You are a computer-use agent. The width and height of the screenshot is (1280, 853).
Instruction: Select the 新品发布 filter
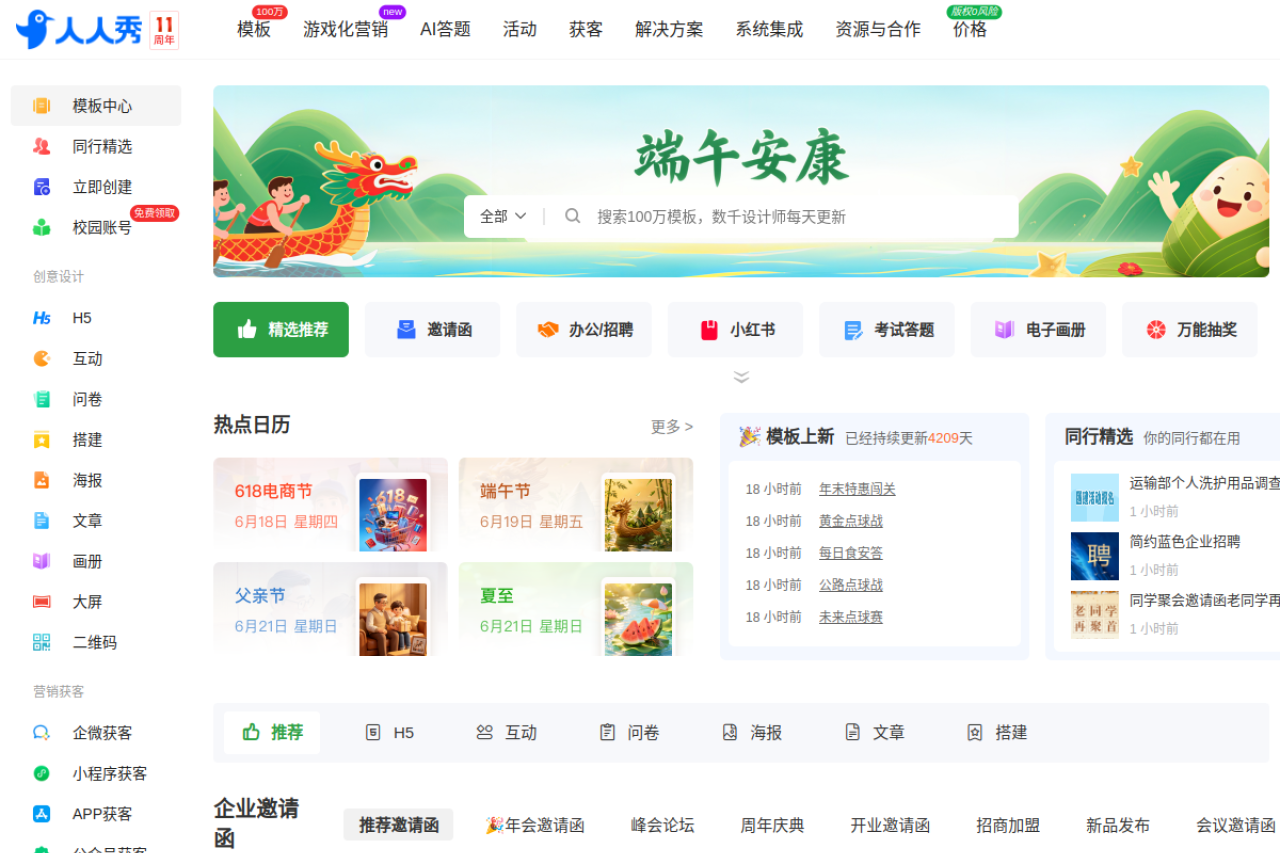pyautogui.click(x=1119, y=825)
